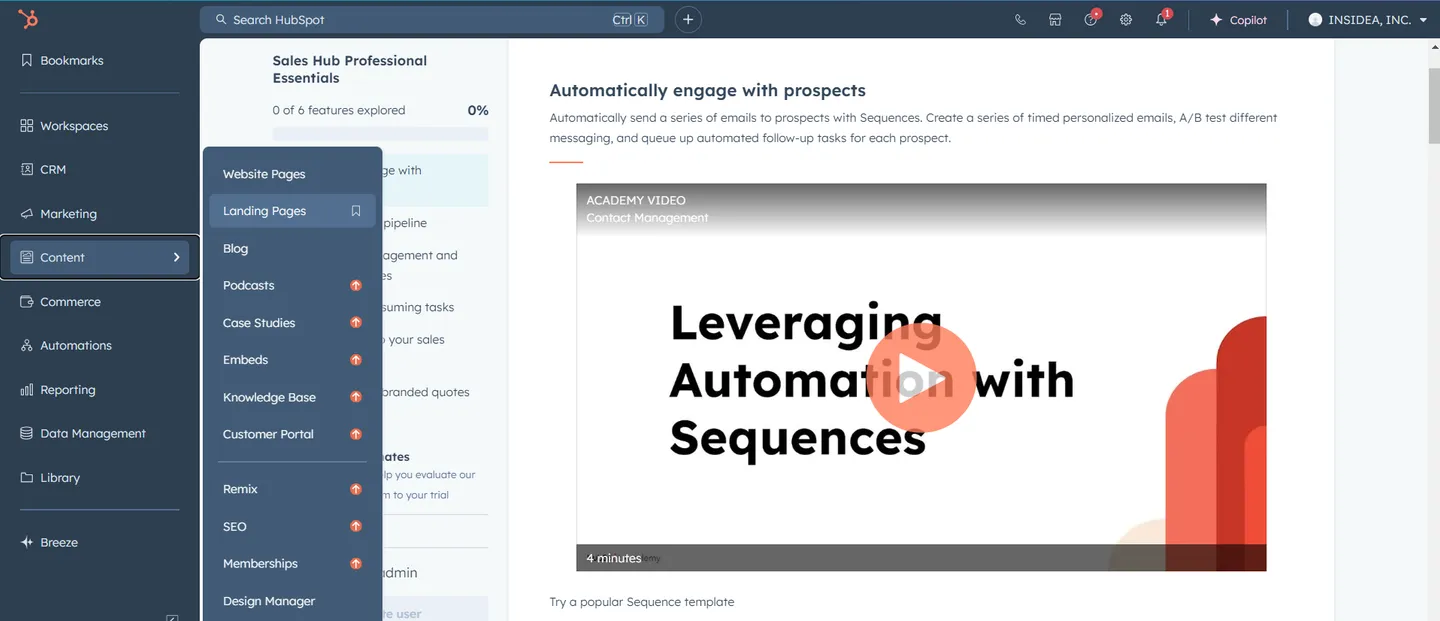Open the settings gear icon
The image size is (1440, 621).
pyautogui.click(x=1126, y=20)
